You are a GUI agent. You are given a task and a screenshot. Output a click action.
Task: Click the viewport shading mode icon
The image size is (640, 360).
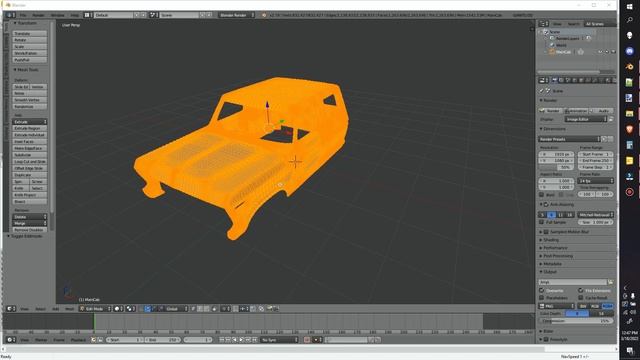(118, 309)
